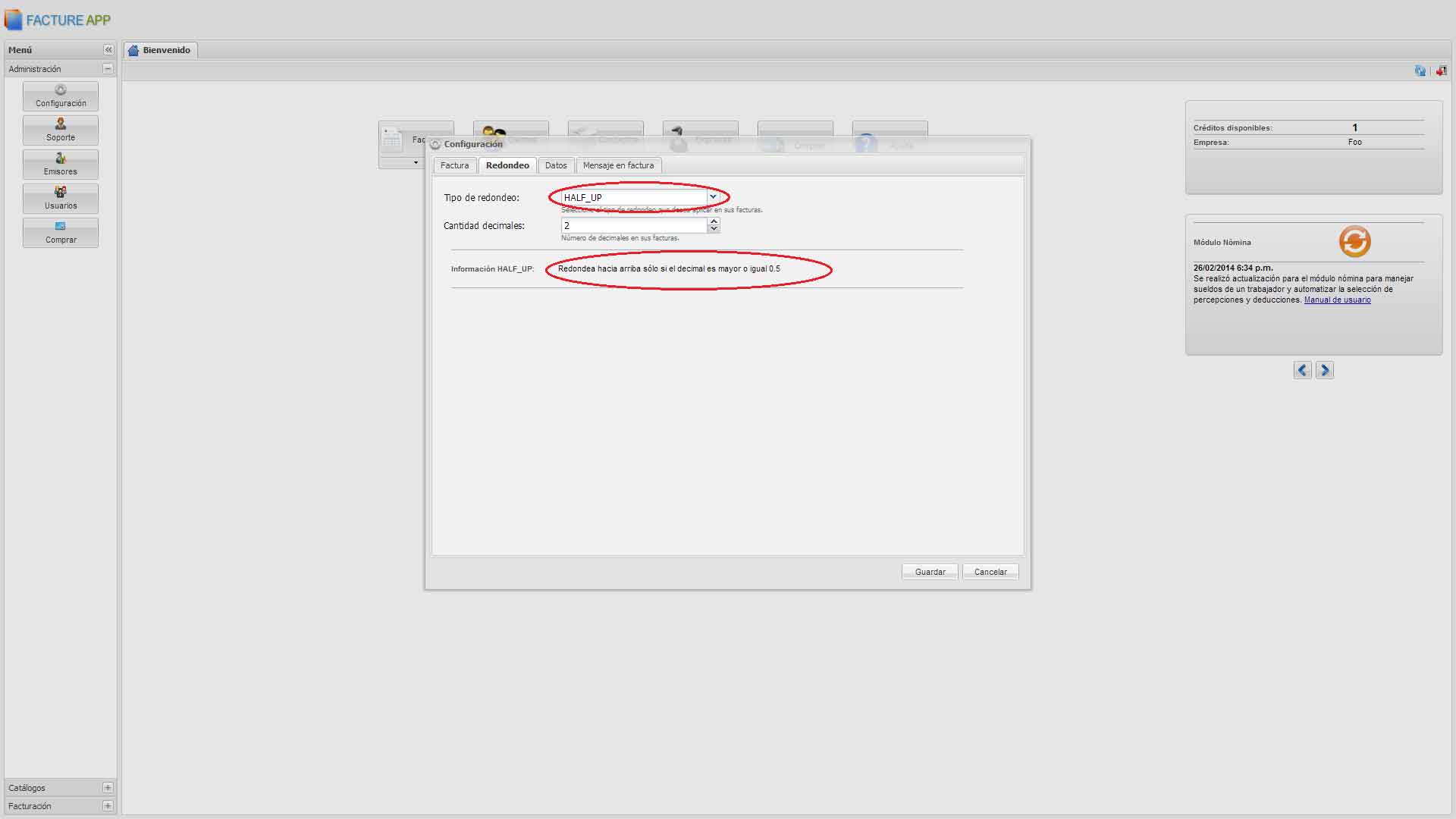Show next news with right arrow
The width and height of the screenshot is (1456, 819).
(x=1324, y=370)
